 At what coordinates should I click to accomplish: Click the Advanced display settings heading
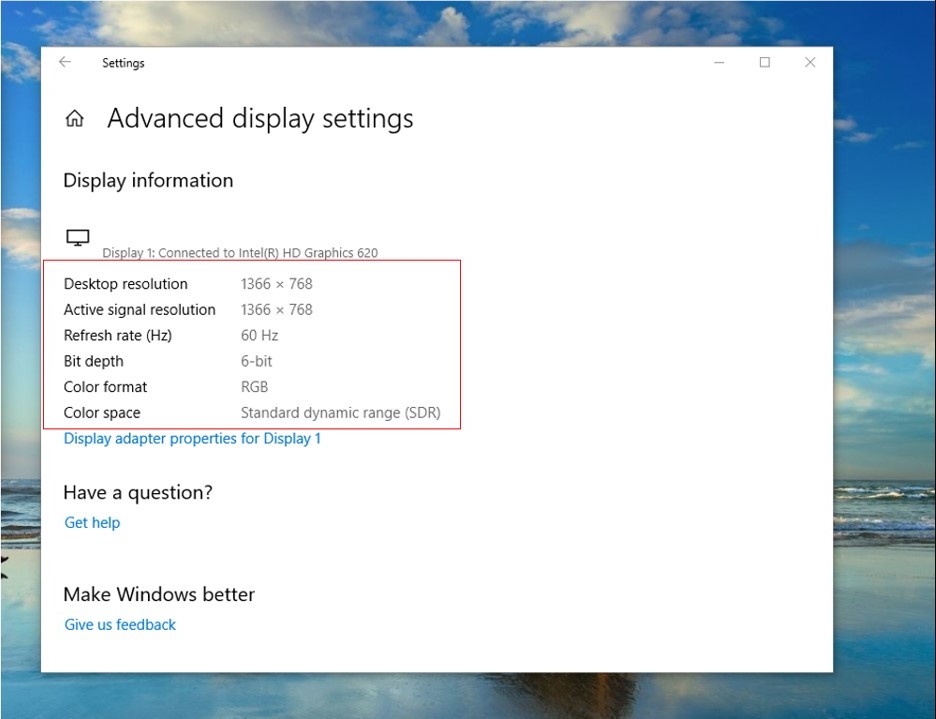(260, 119)
